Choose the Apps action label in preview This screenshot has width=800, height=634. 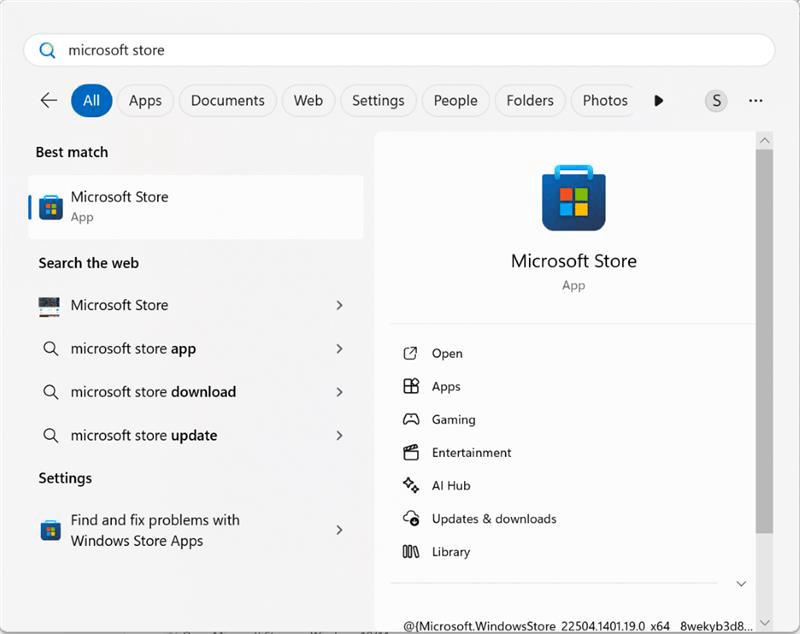point(446,387)
